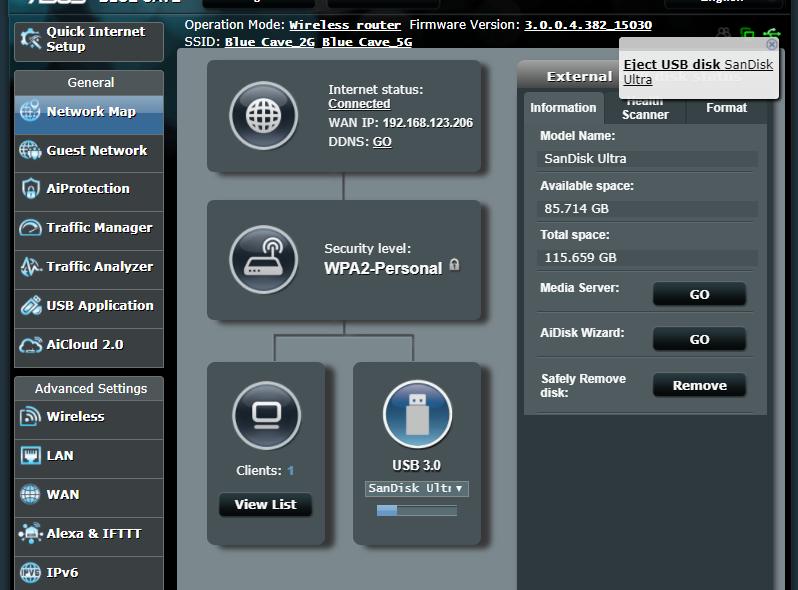Viewport: 798px width, 590px height.
Task: Click the WAN IP 192.168.123.206 text
Action: [401, 123]
